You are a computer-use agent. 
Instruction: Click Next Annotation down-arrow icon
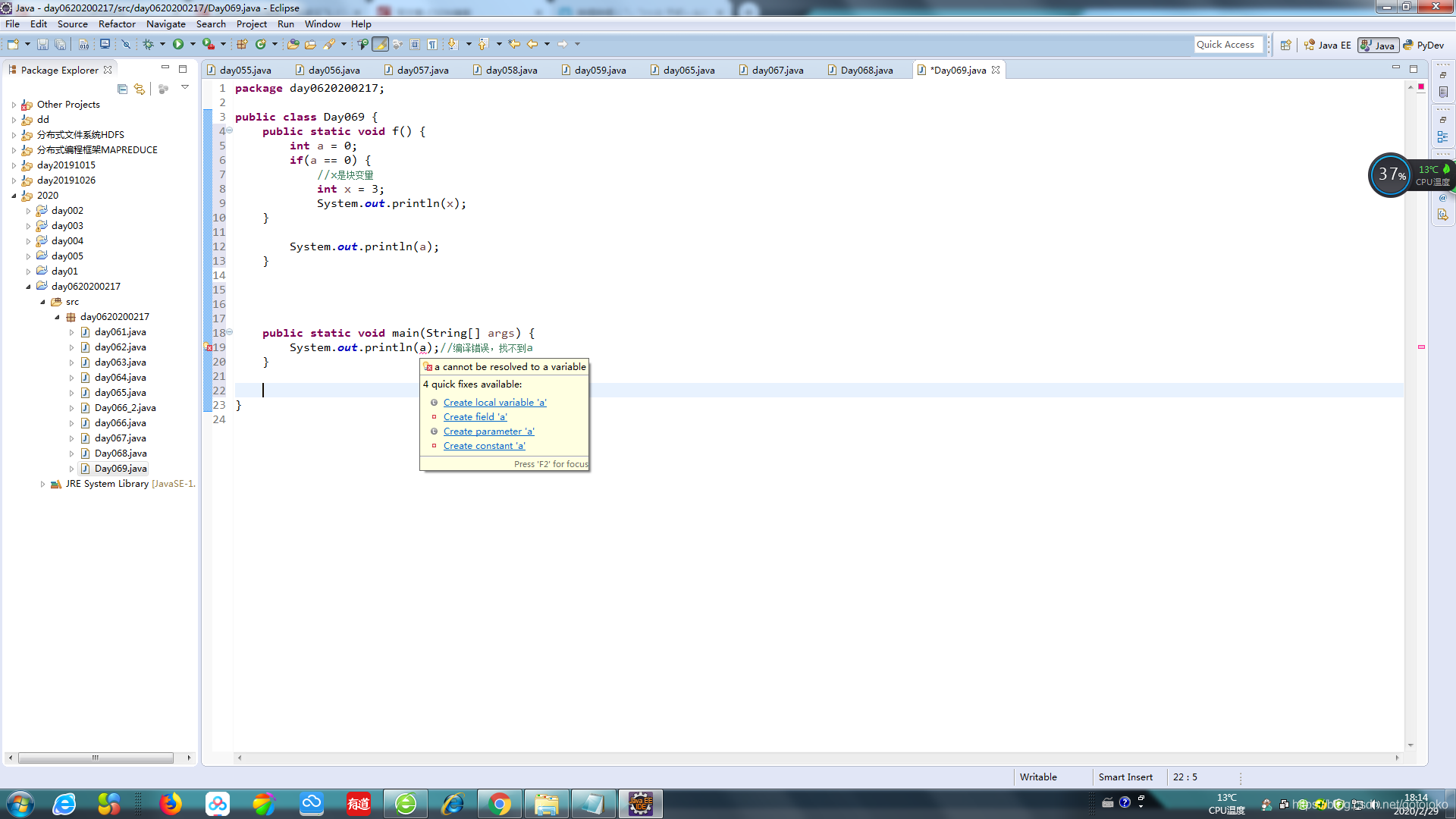coord(453,45)
